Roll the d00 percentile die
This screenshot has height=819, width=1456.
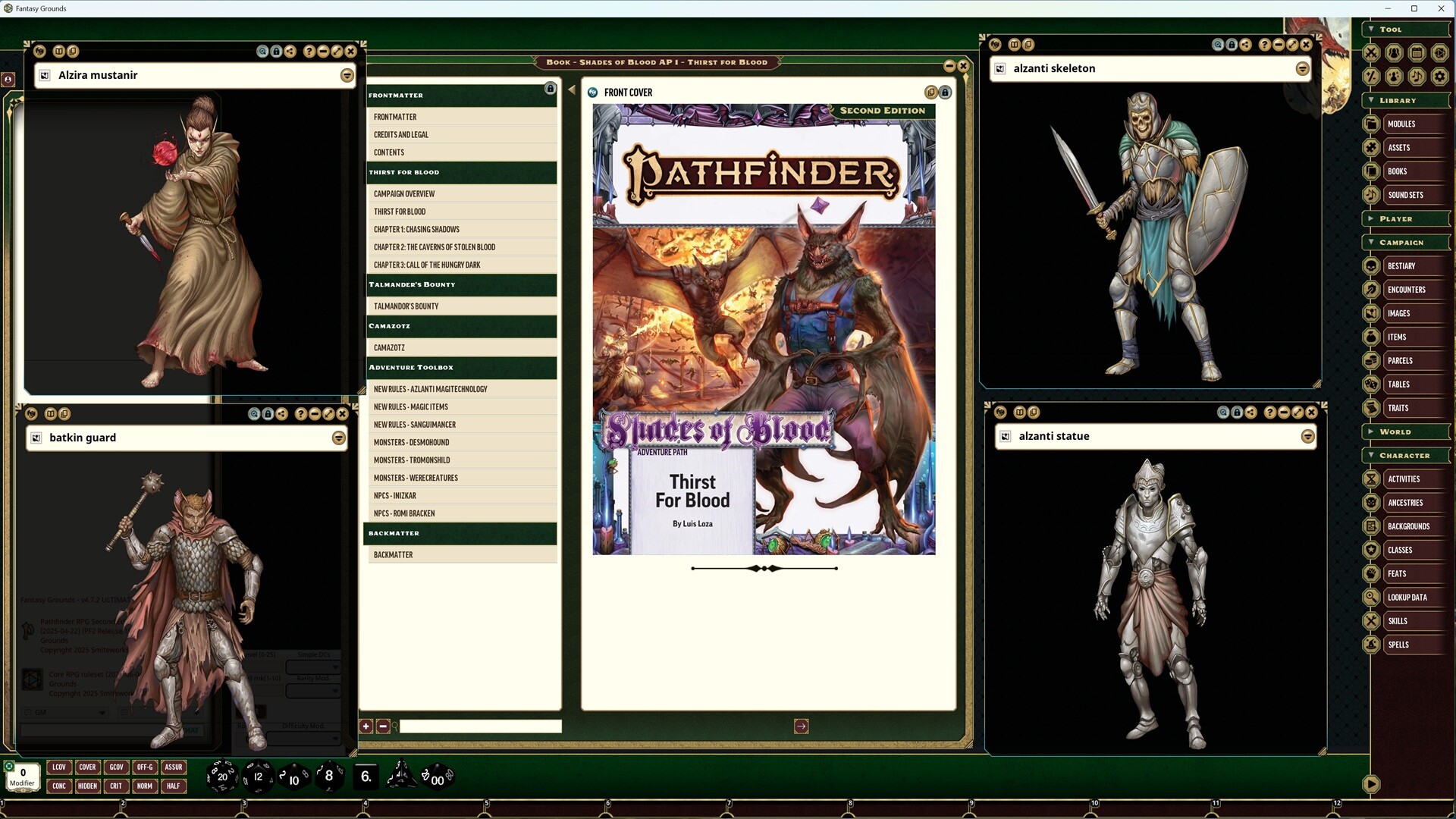[x=437, y=778]
